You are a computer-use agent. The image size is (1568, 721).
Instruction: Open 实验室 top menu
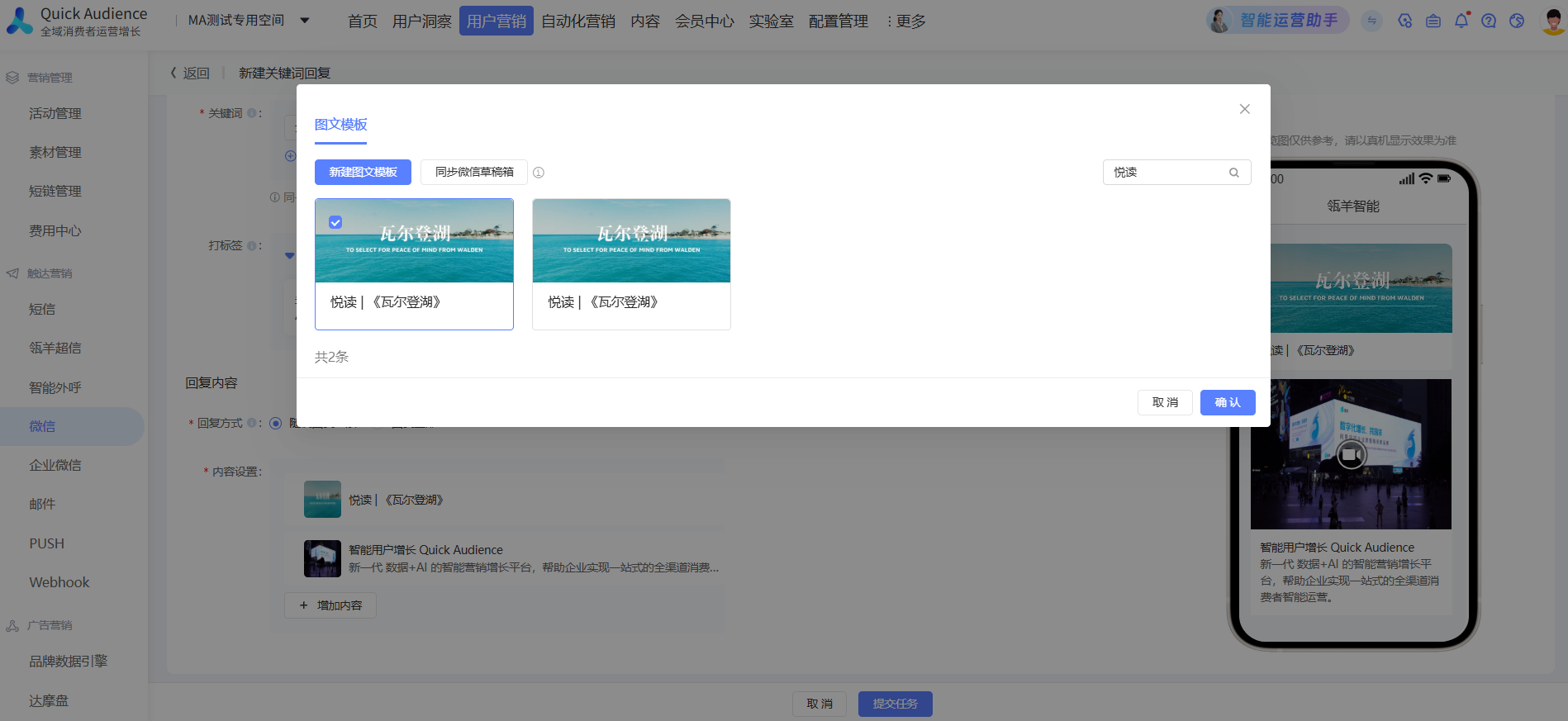772,21
